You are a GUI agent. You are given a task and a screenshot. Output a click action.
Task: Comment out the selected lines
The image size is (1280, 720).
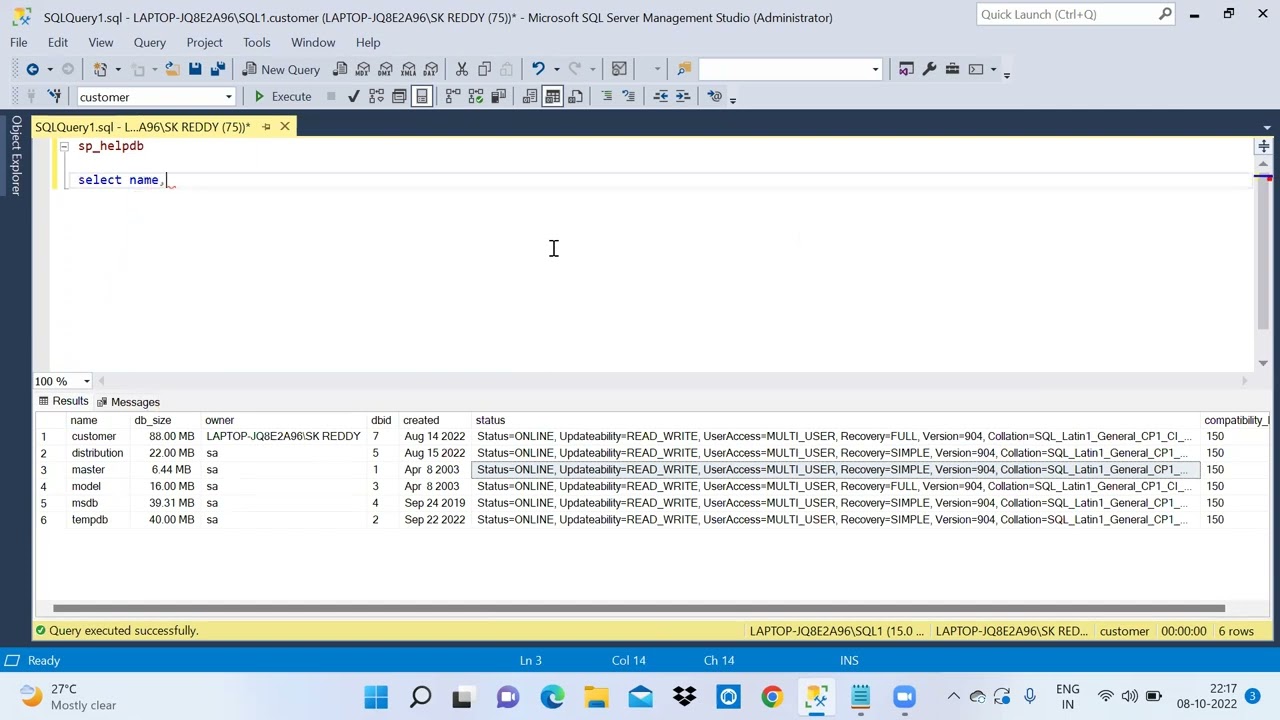click(x=606, y=96)
